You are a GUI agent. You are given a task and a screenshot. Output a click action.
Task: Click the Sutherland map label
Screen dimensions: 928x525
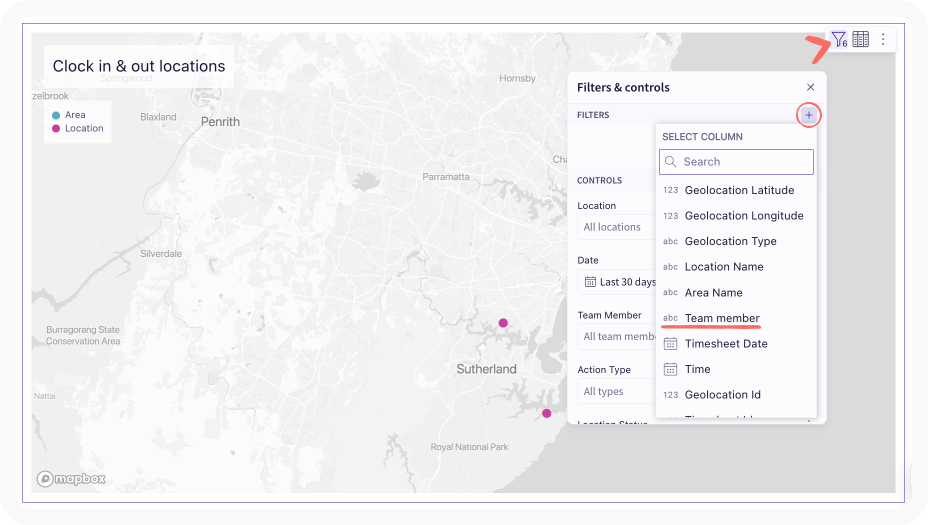pyautogui.click(x=486, y=369)
